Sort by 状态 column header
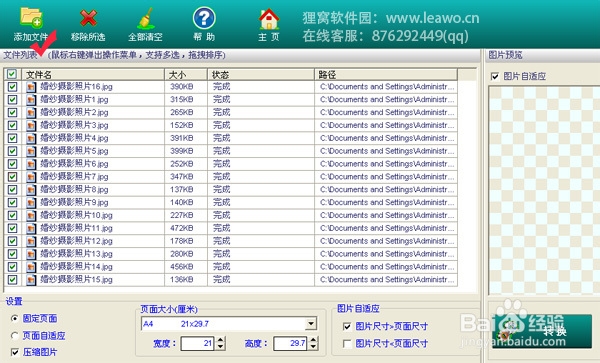The width and height of the screenshot is (600, 363). (261, 74)
